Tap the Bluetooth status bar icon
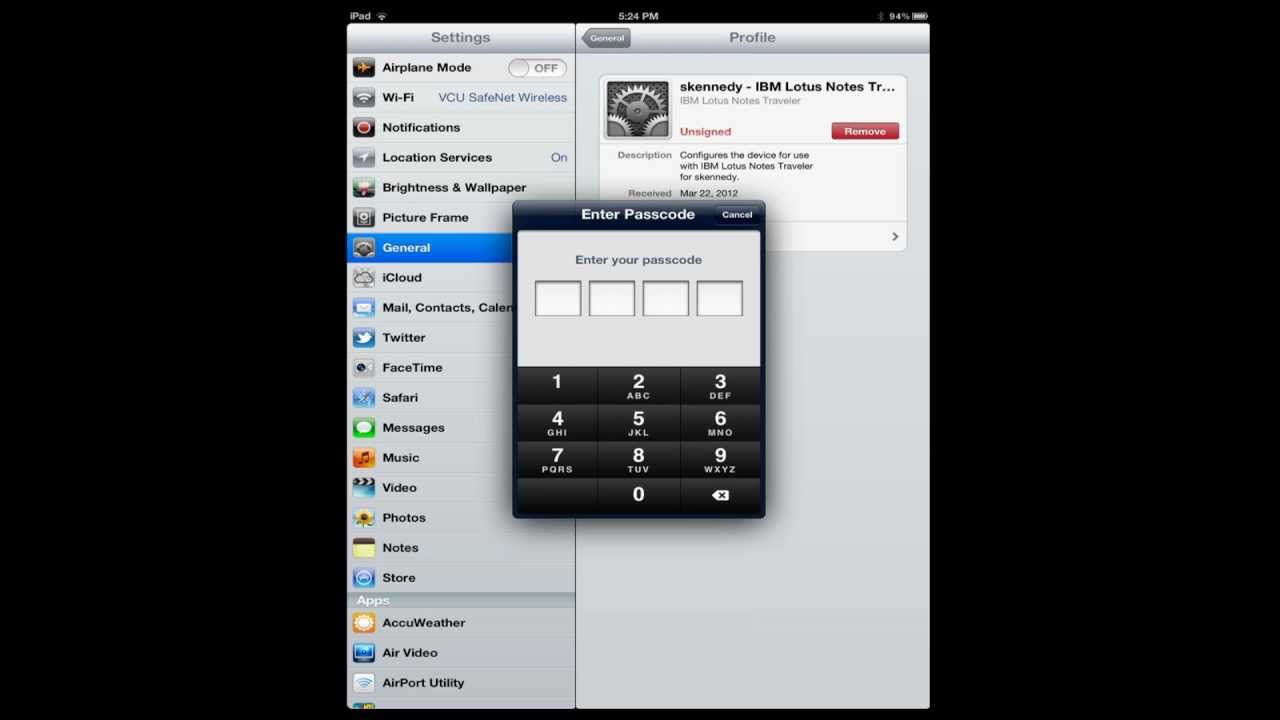Image resolution: width=1280 pixels, height=720 pixels. coord(881,16)
